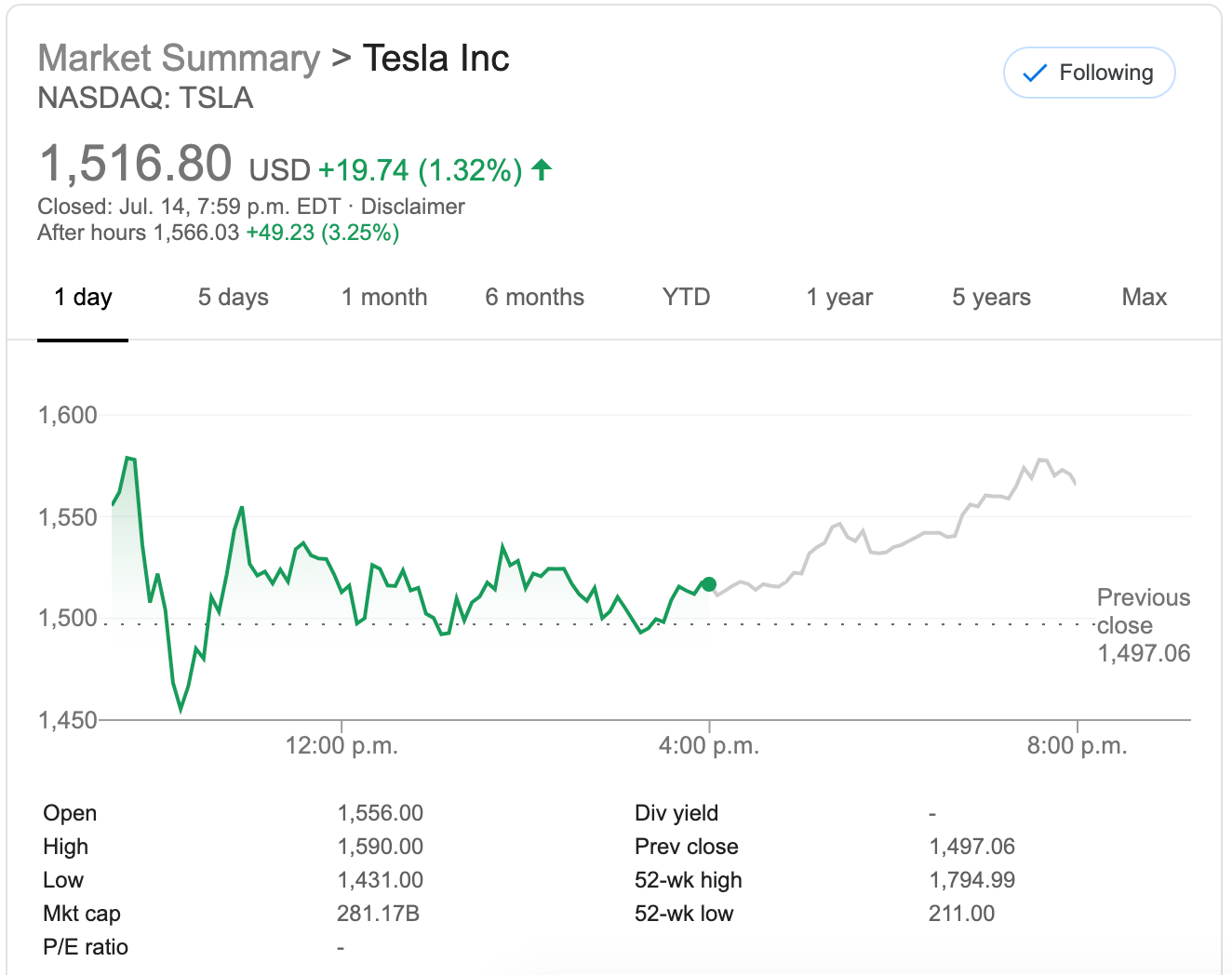The height and width of the screenshot is (975, 1232).
Task: Select the 1 day tab
Action: click(x=83, y=298)
